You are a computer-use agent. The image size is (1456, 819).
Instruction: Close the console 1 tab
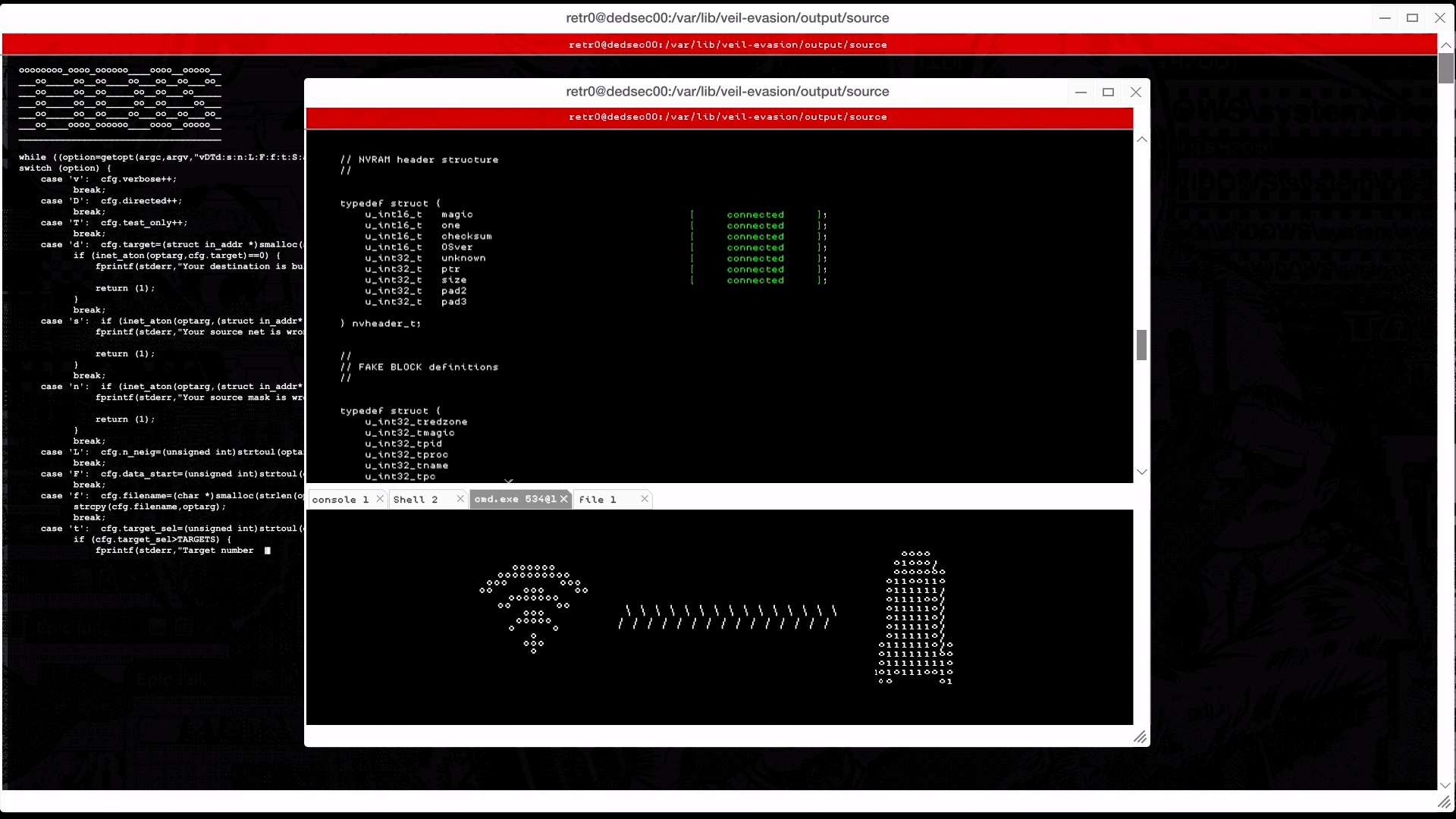[380, 499]
